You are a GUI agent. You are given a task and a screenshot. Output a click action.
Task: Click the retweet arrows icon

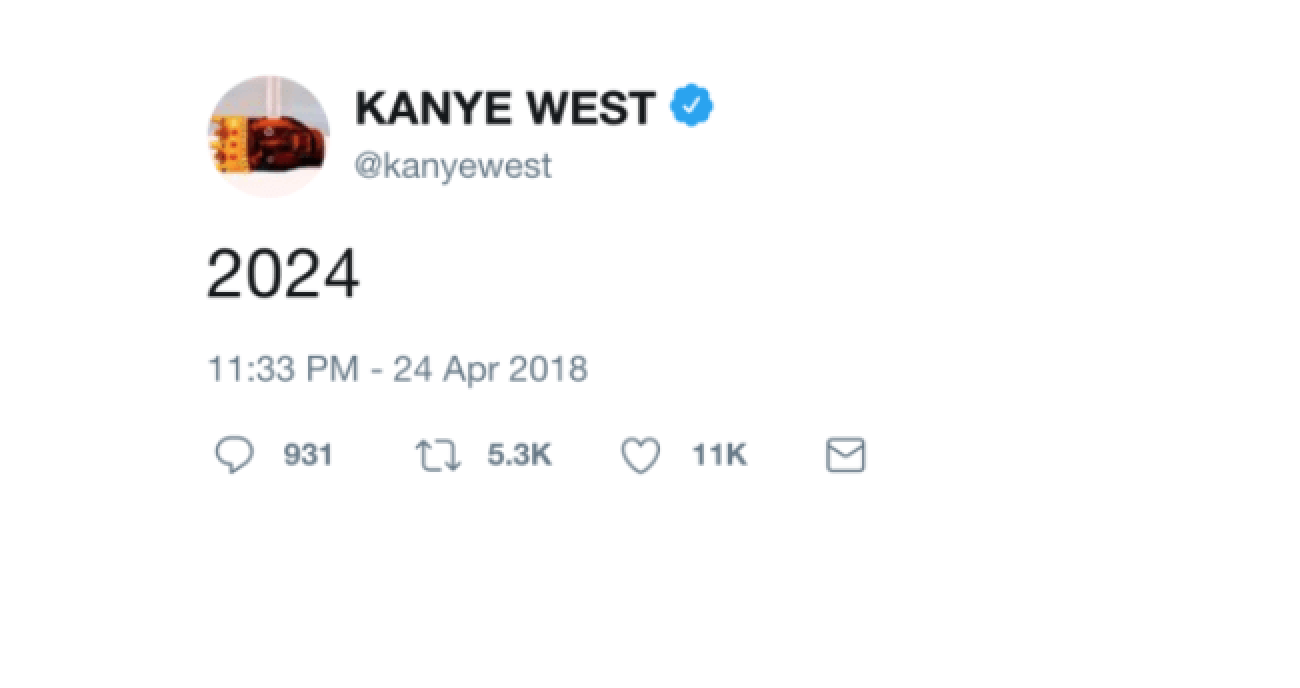point(437,456)
